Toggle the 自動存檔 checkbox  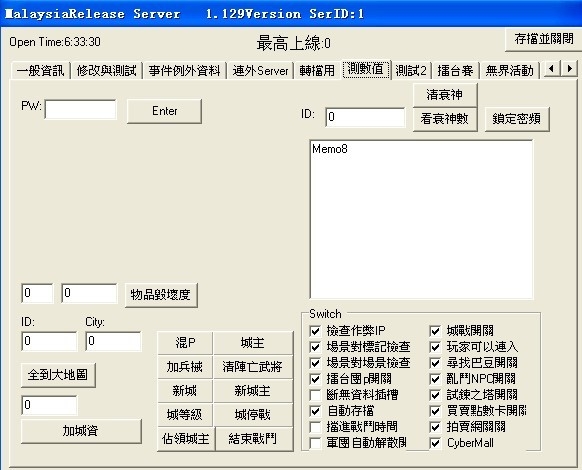(315, 411)
